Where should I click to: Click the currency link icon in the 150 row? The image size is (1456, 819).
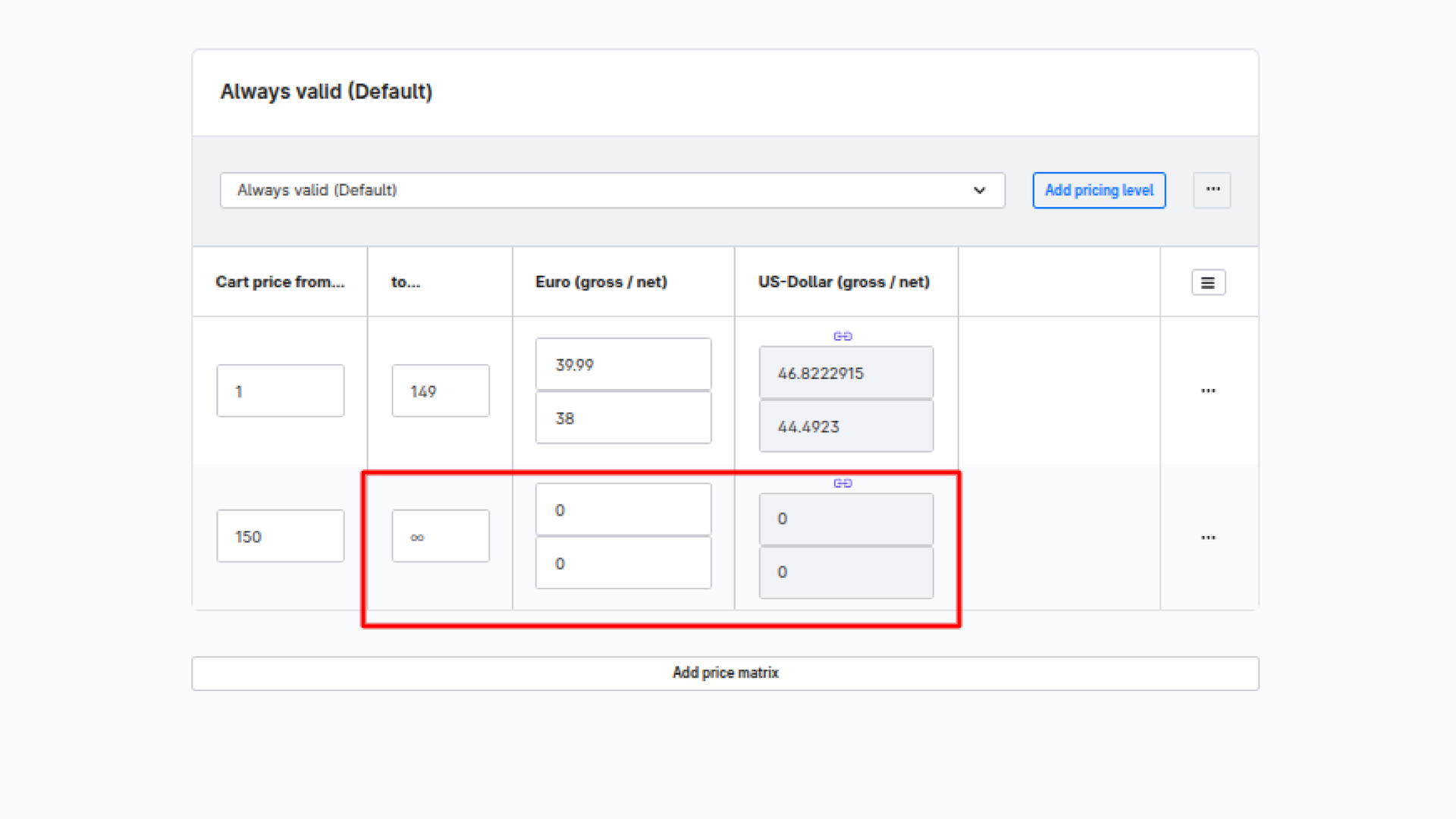click(x=843, y=483)
